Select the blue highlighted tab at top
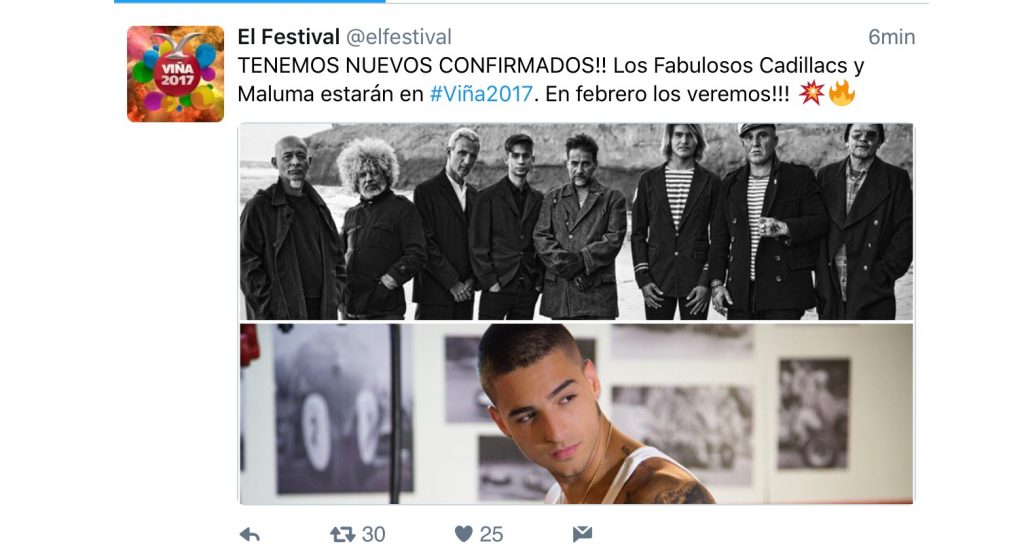 [249, 2]
